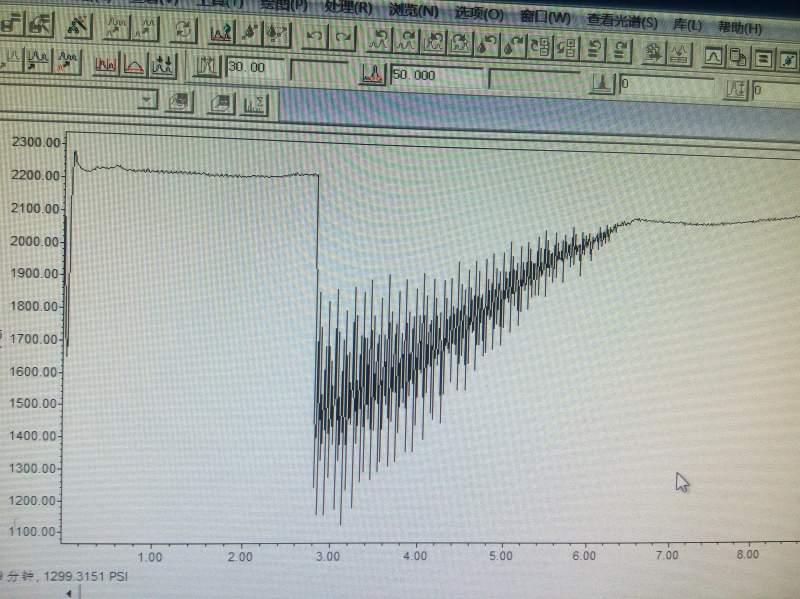Open the 处理(R) menu
The width and height of the screenshot is (800, 599).
tap(348, 8)
